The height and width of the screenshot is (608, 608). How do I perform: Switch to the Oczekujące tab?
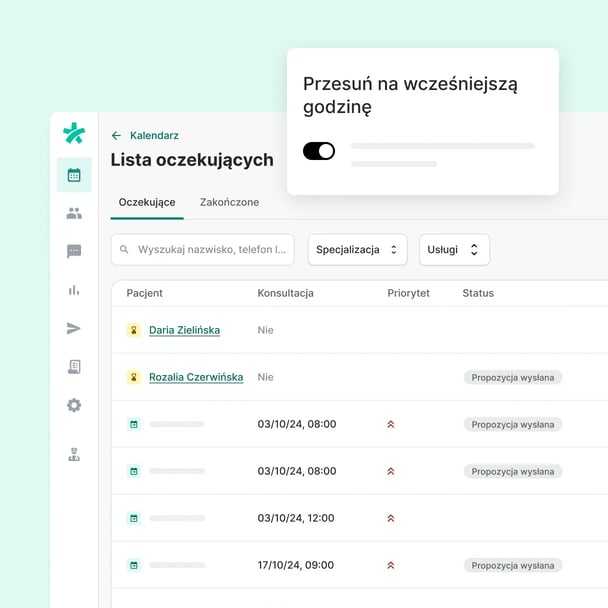[147, 202]
